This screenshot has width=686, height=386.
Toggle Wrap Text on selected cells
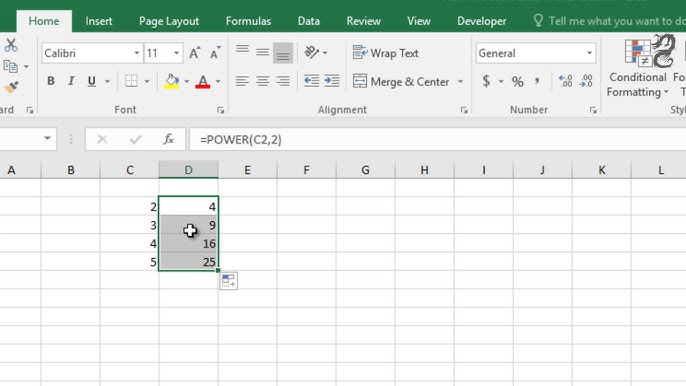385,53
